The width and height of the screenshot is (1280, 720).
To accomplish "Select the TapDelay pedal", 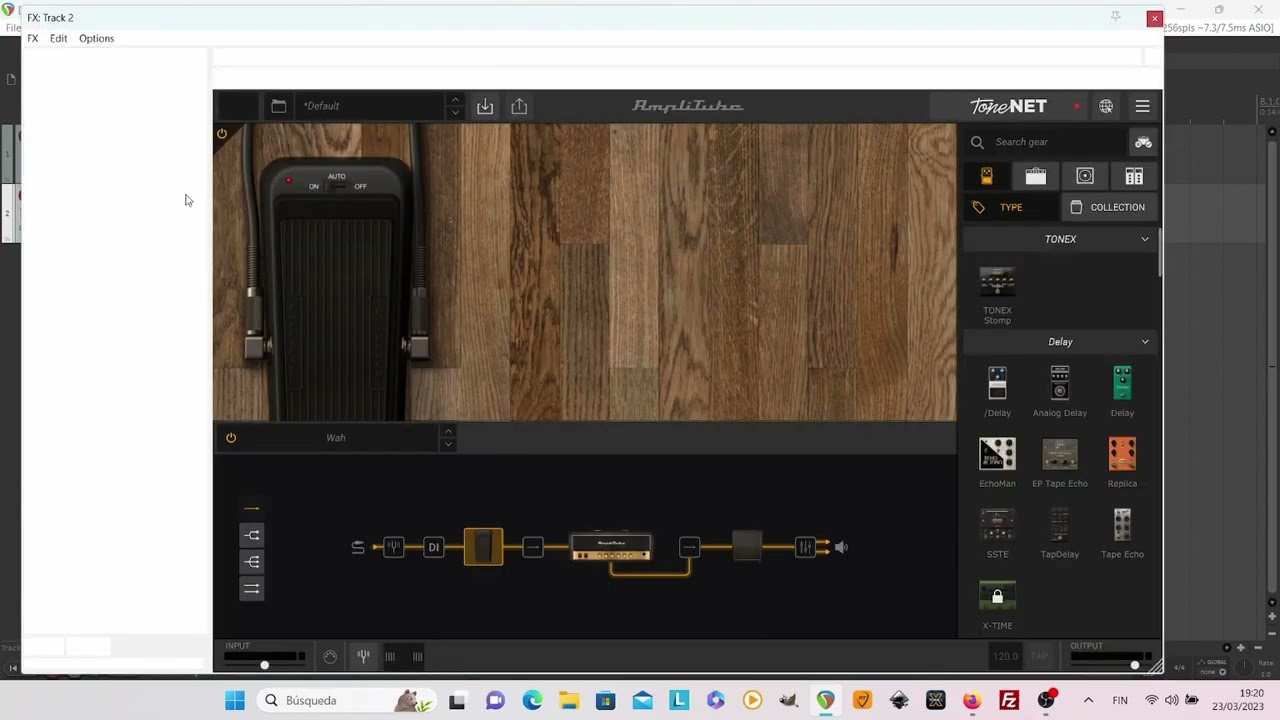I will tap(1060, 525).
